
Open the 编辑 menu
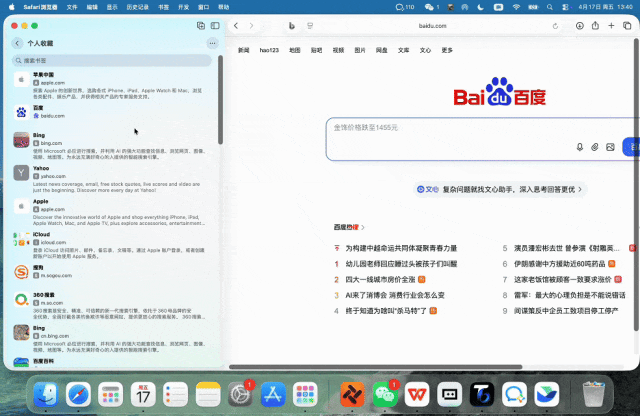coord(92,7)
